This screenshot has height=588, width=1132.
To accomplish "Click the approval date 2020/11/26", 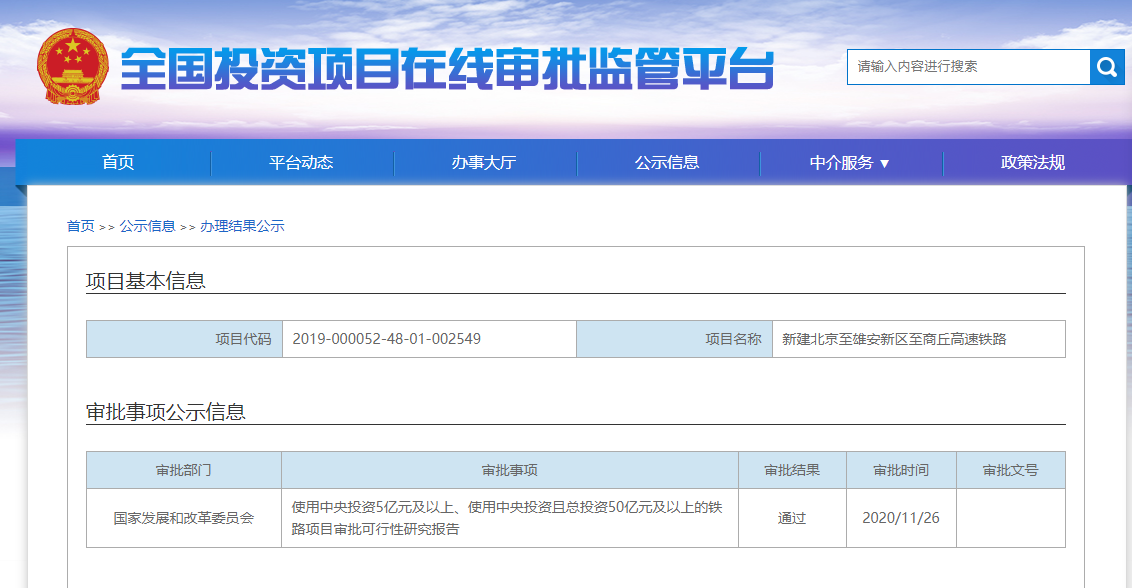I will (900, 518).
